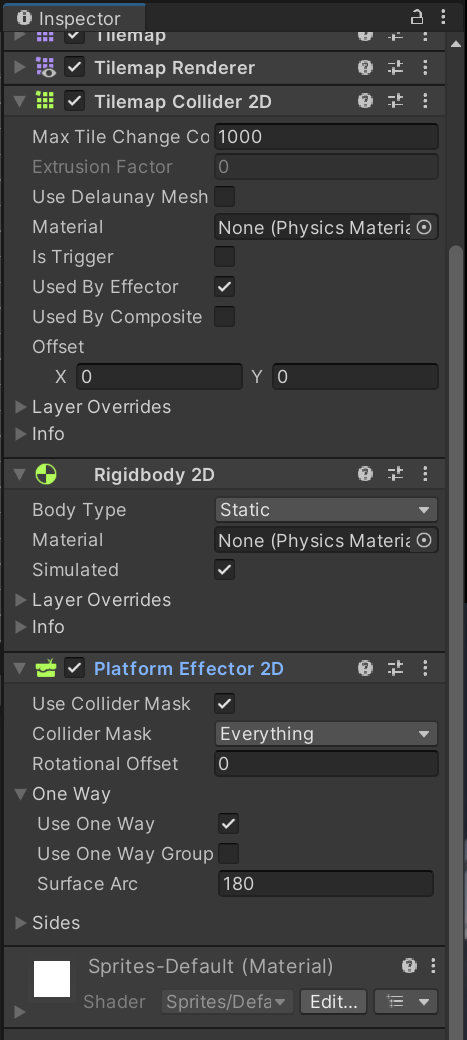Disable the Platform Effector 2D component checkbox
Viewport: 467px width, 1040px height.
tap(74, 668)
